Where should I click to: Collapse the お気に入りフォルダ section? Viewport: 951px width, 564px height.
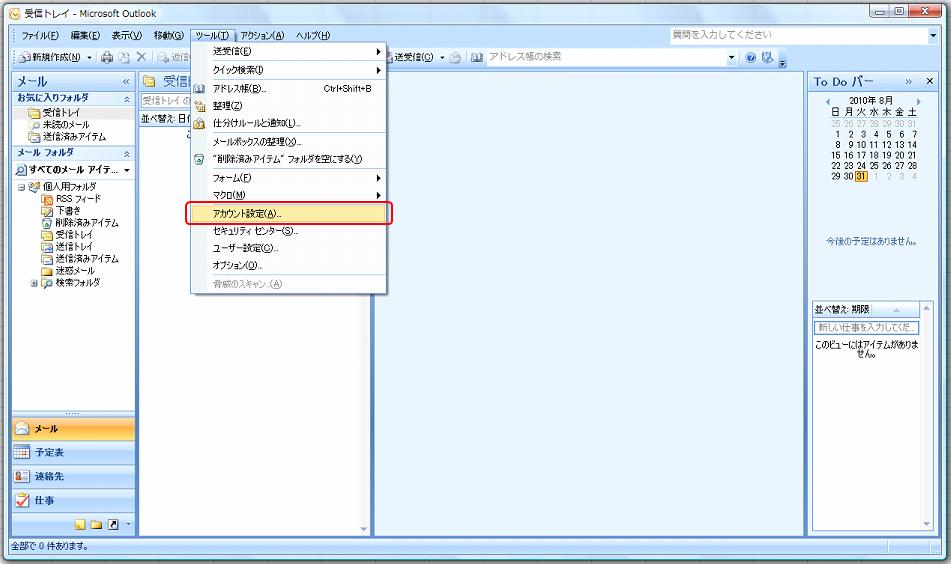click(x=127, y=99)
